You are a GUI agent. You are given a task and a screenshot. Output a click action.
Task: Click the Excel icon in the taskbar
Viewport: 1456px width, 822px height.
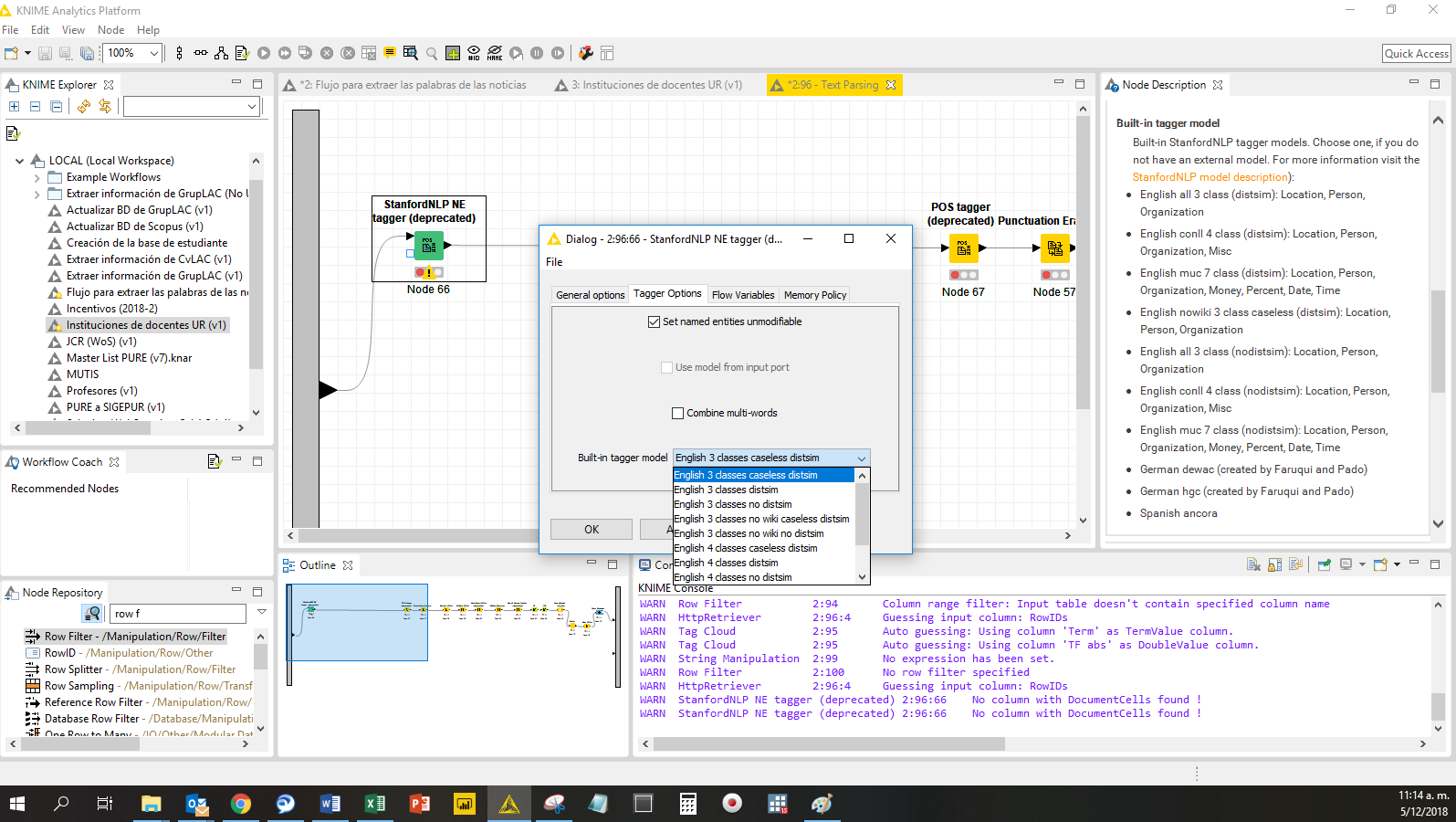tap(374, 804)
